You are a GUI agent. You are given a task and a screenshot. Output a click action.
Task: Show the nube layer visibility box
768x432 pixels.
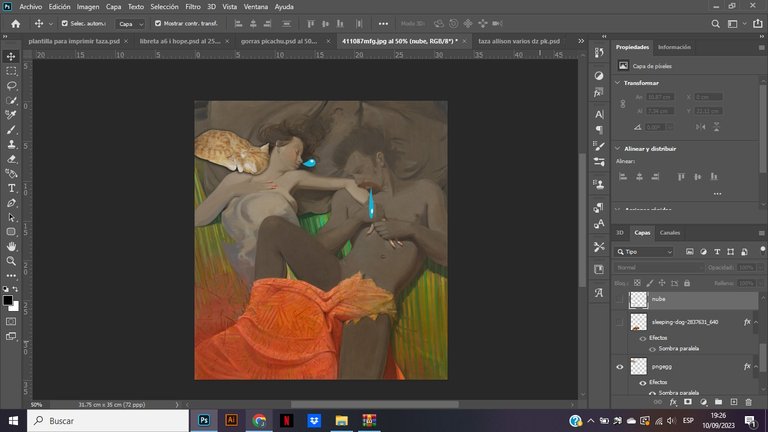coord(620,299)
